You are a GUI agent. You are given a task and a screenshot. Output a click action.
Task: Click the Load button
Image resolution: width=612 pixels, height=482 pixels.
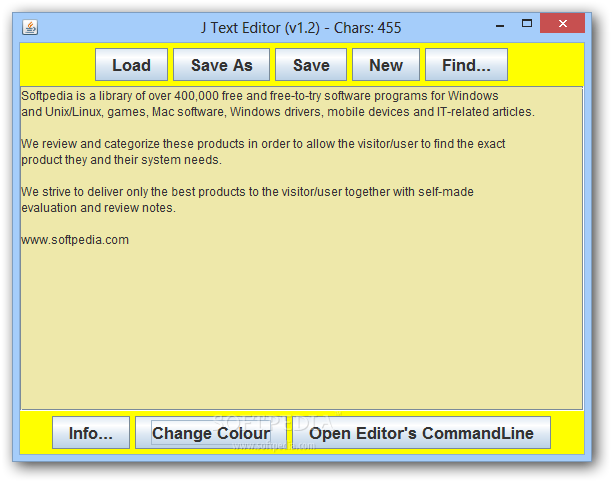point(131,65)
